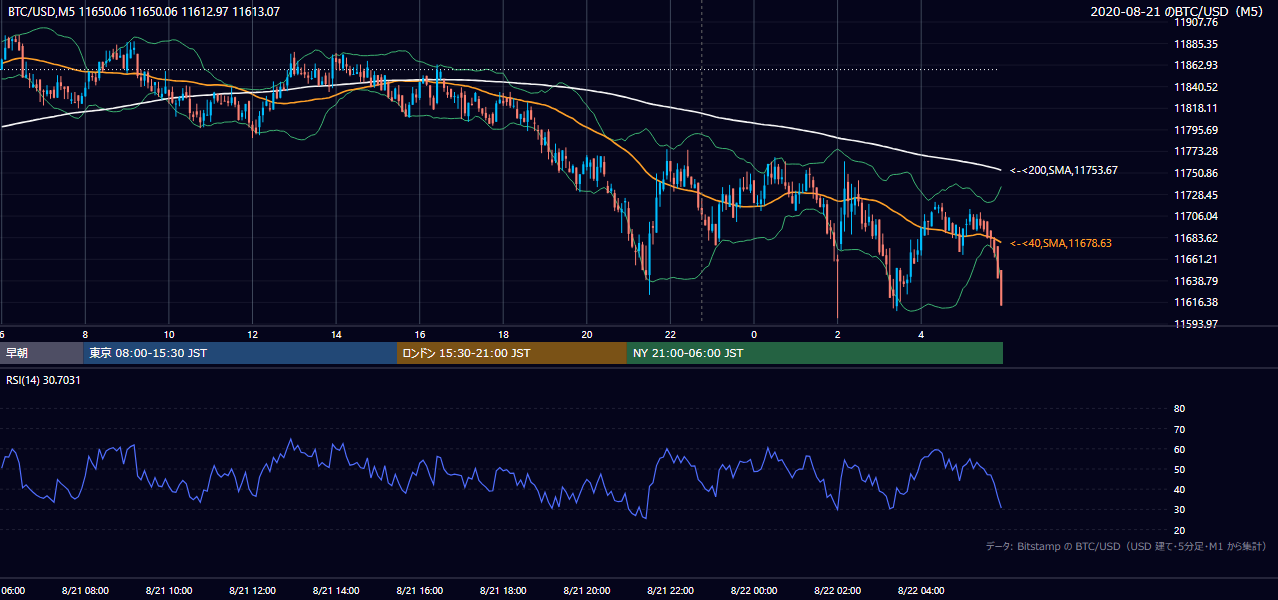This screenshot has width=1278, height=600.
Task: Click the 11795.69 price axis label
Action: click(x=1195, y=130)
